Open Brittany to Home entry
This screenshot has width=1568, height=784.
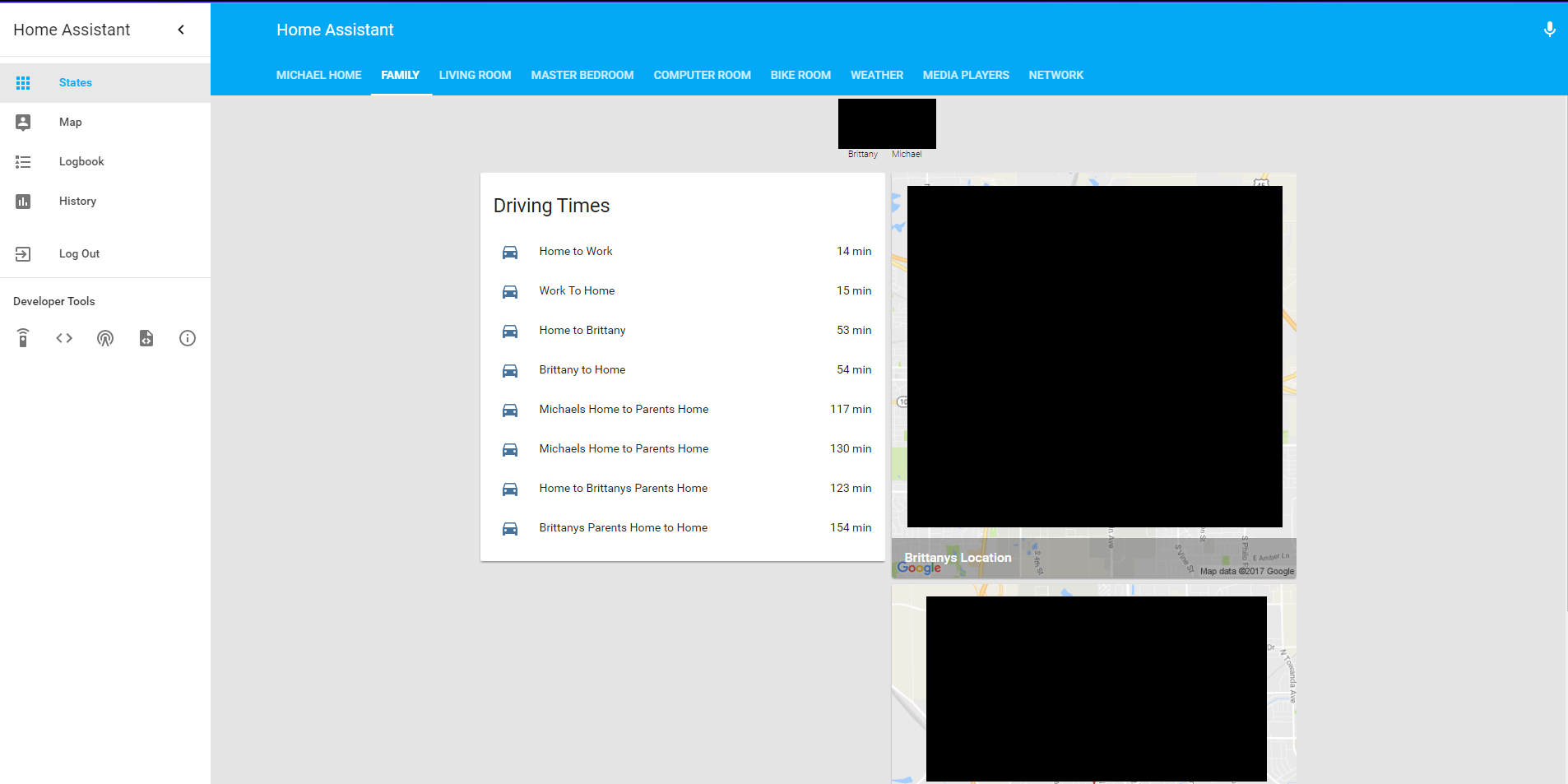[x=683, y=370]
